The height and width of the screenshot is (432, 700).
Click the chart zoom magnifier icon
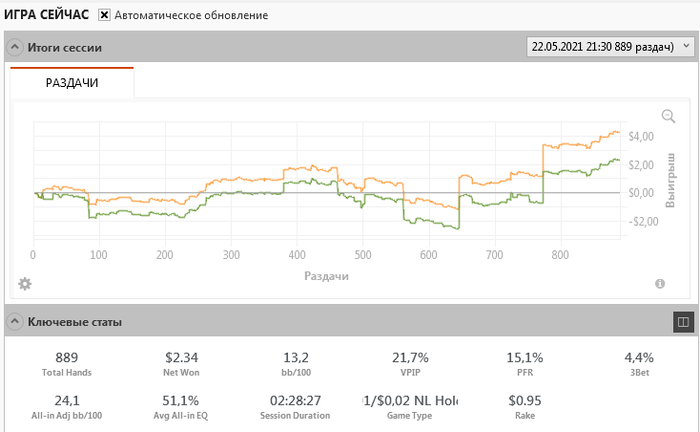[x=668, y=116]
